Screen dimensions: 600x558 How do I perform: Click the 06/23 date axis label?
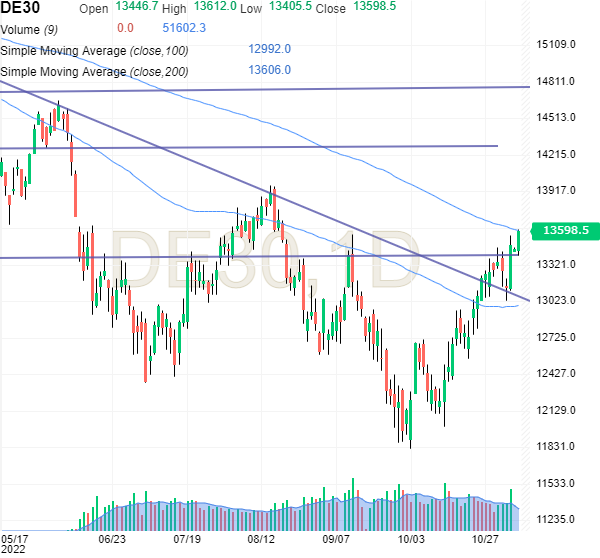(x=111, y=536)
